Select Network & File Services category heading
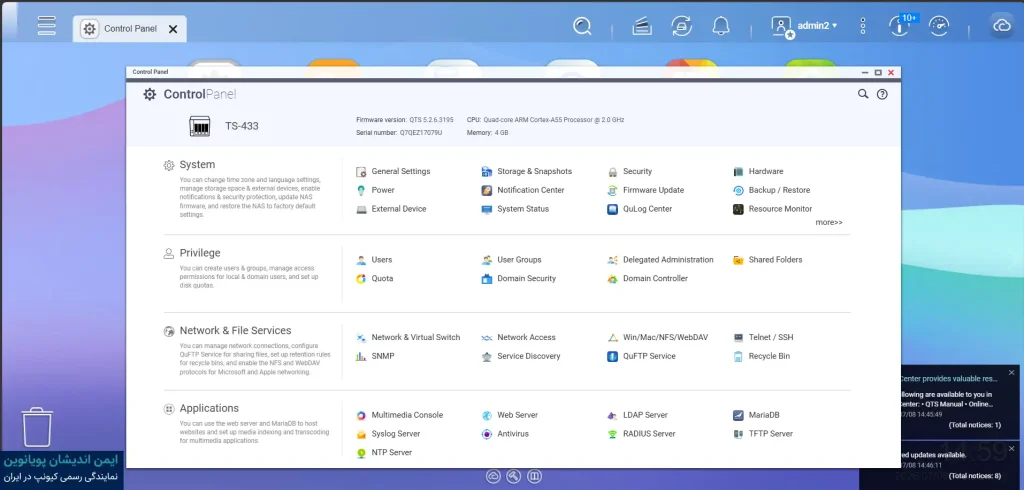Image resolution: width=1024 pixels, height=490 pixels. point(235,331)
